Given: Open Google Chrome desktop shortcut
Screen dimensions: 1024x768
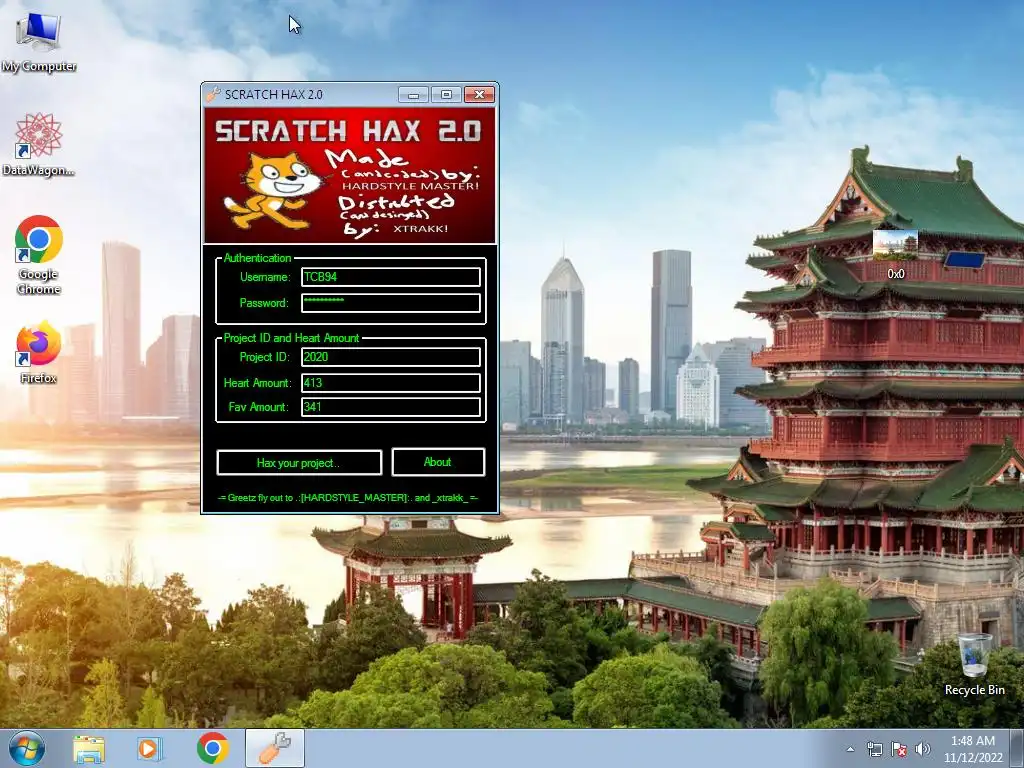Looking at the screenshot, I should coord(39,255).
